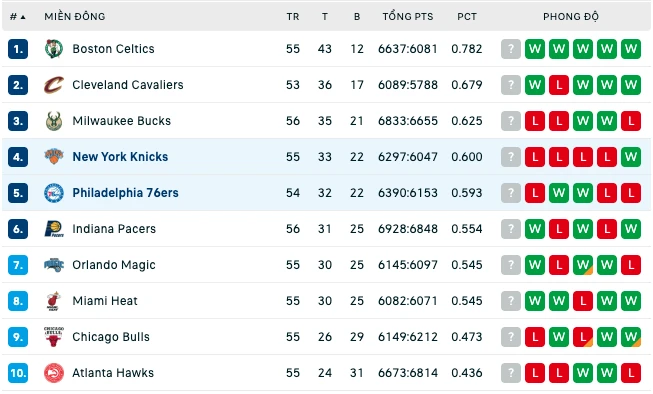The width and height of the screenshot is (653, 394).
Task: Click Cleveland Cavaliers red L form badge
Action: [x=558, y=85]
